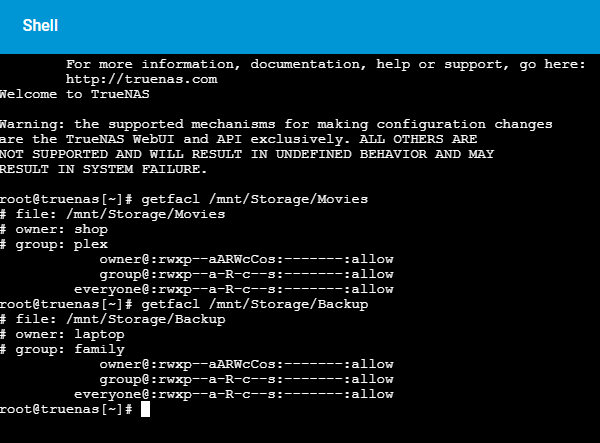600x443 pixels.
Task: Click the last root@truenas[~]# prompt
Action: point(66,409)
